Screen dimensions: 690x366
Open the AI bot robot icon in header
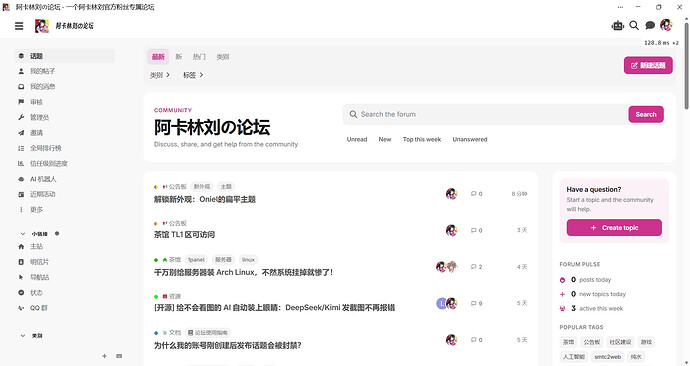point(618,26)
